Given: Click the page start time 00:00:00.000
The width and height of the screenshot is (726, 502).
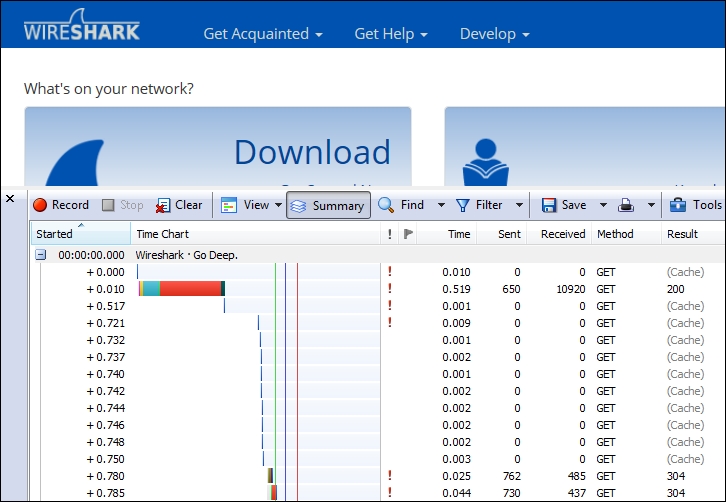Looking at the screenshot, I should coord(91,255).
